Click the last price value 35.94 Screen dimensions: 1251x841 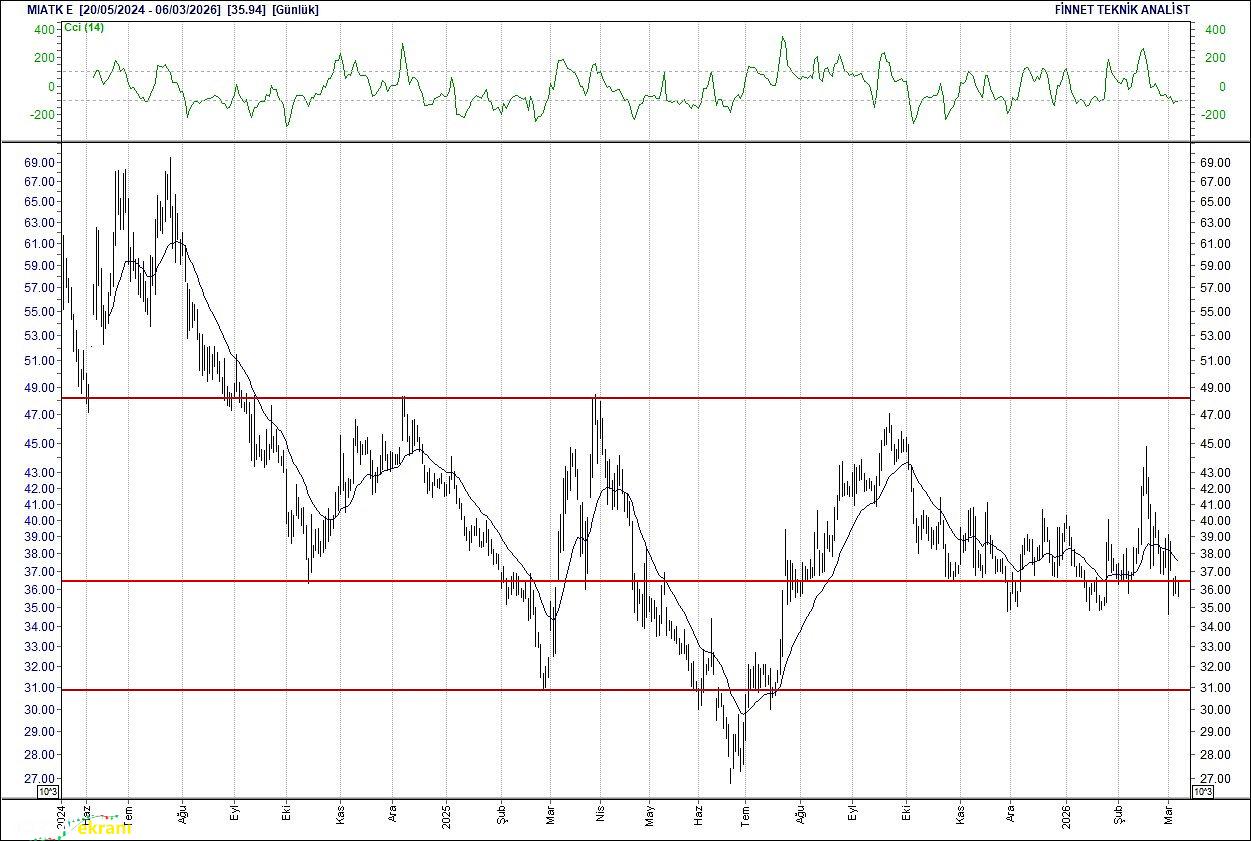pyautogui.click(x=246, y=9)
